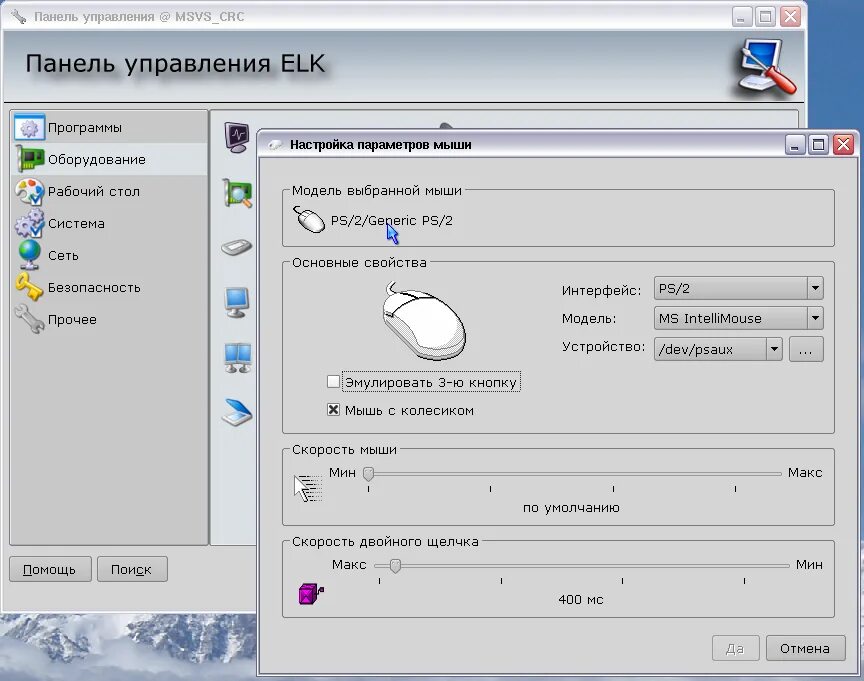This screenshot has width=864, height=681.
Task: Select the Оборудование category
Action: pyautogui.click(x=109, y=159)
